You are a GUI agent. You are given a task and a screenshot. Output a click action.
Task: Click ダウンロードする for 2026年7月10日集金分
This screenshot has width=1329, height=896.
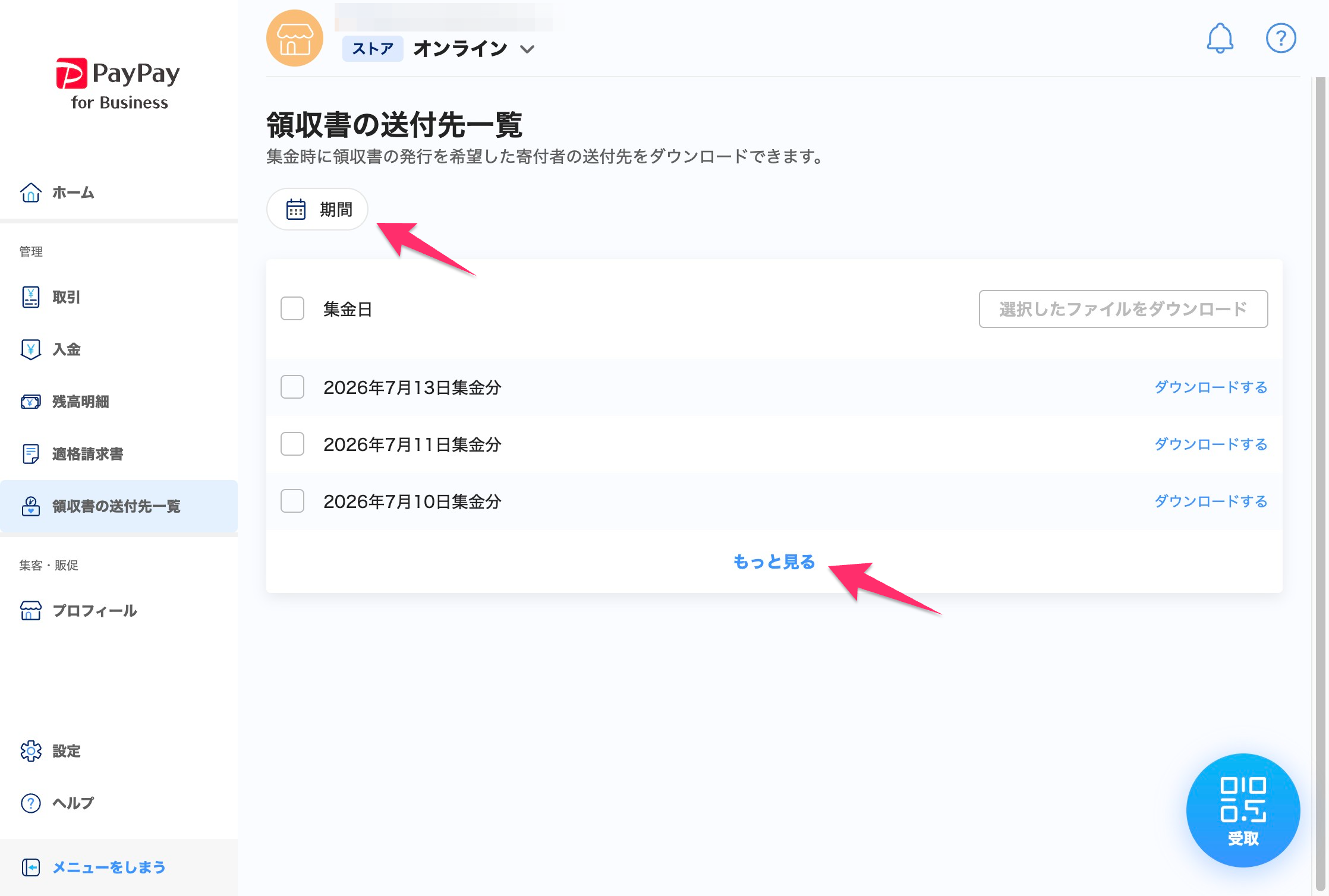tap(1211, 501)
